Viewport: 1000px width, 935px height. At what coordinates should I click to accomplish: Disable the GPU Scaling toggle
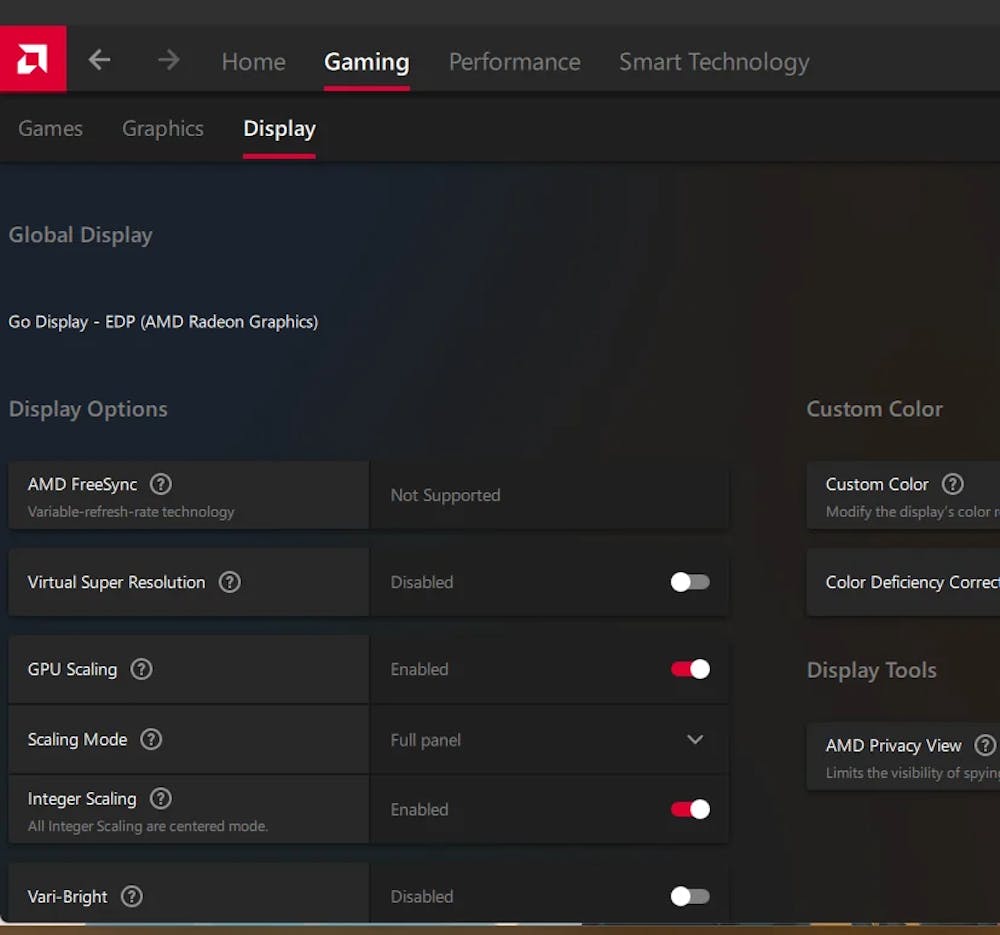point(690,669)
